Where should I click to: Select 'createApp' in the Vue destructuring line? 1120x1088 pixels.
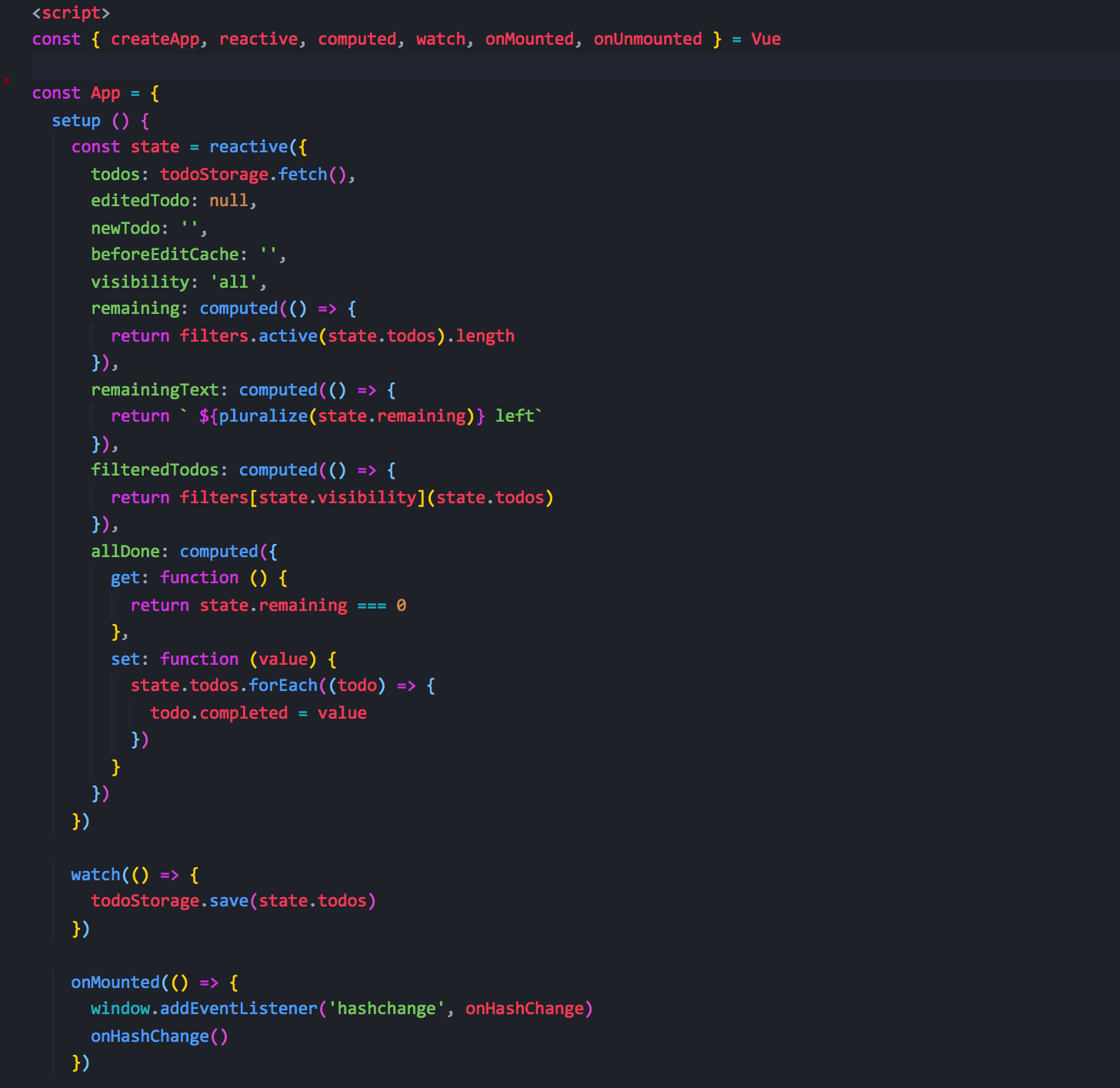pyautogui.click(x=155, y=39)
